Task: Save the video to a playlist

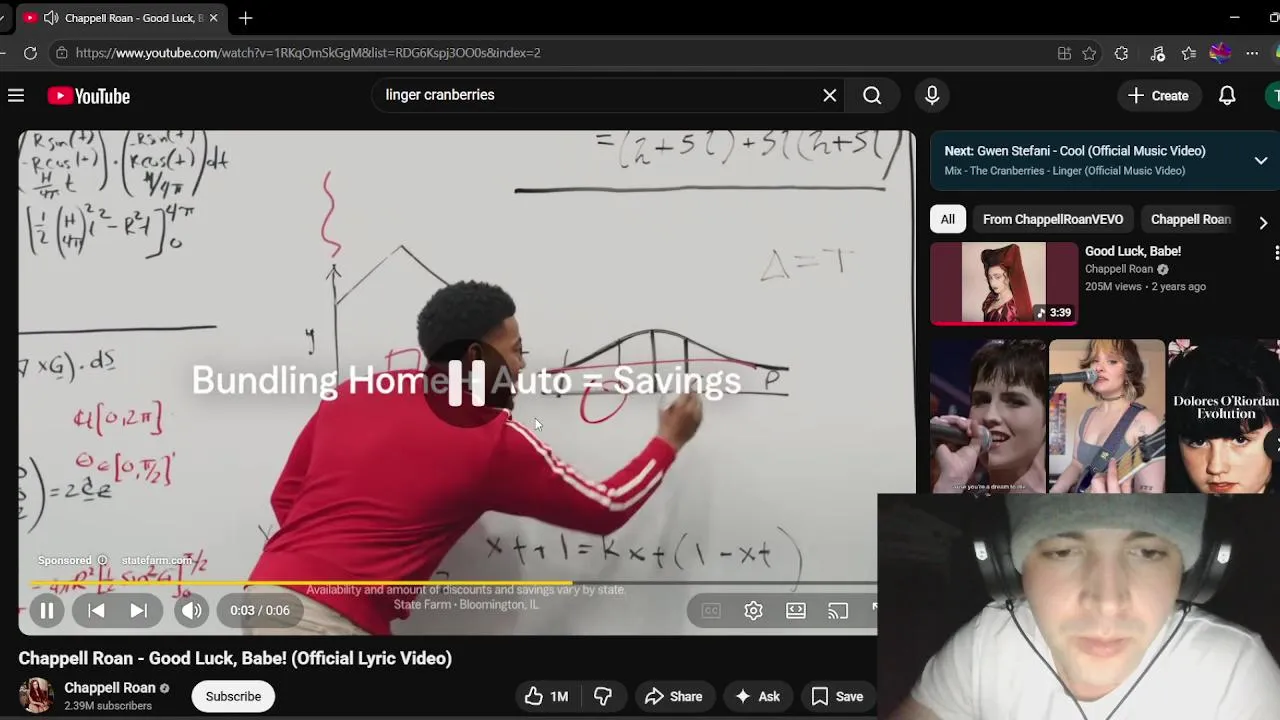Action: [x=838, y=697]
